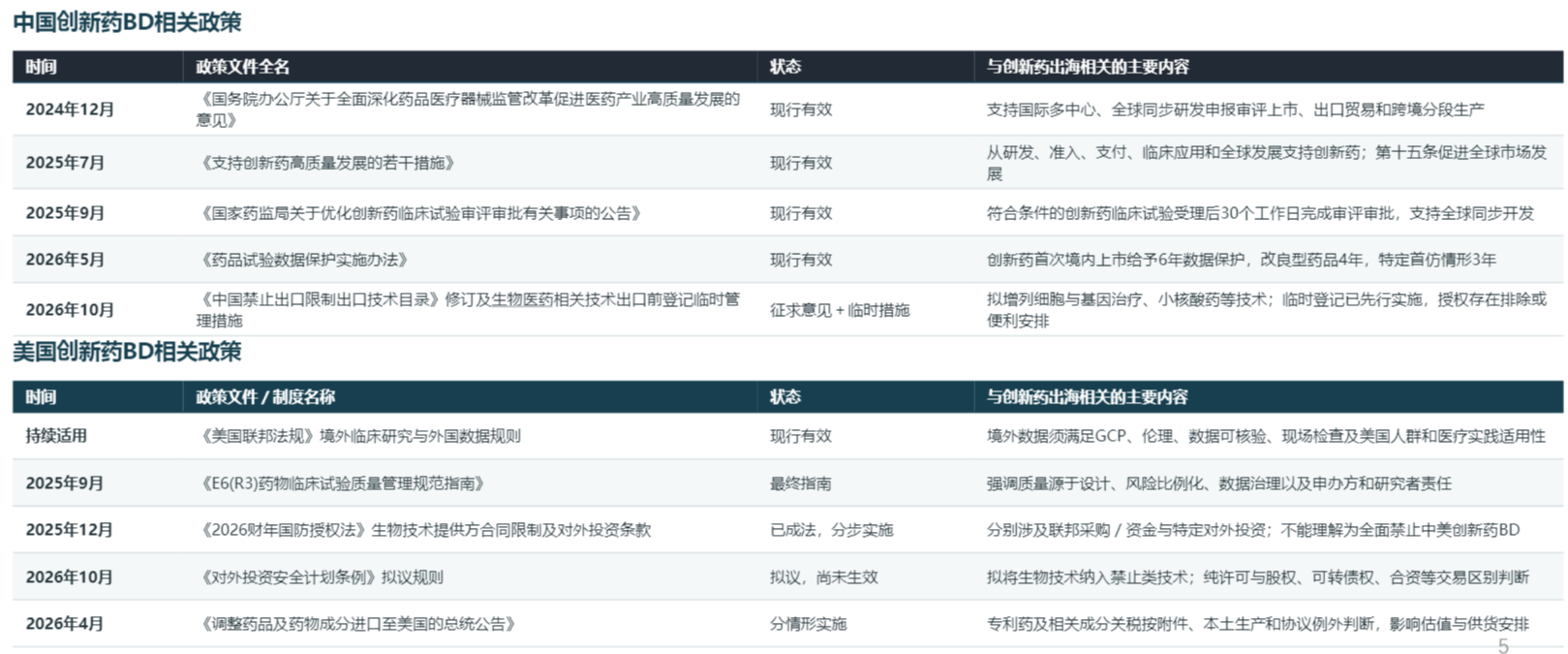
Task: Click 《药品试验数据保护实施办法》 policy entry
Action: 303,260
